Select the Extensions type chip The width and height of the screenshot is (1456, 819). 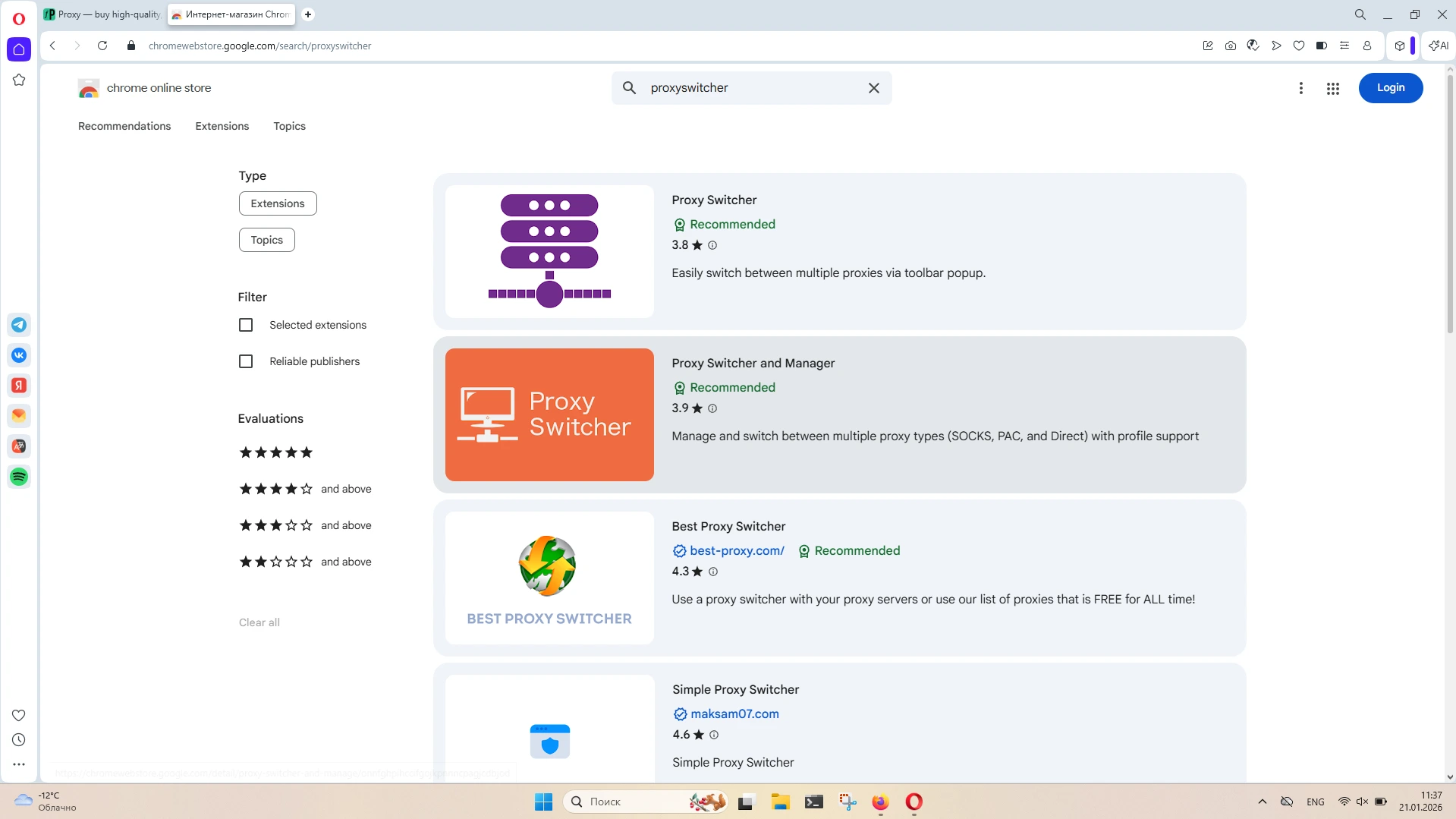[278, 203]
